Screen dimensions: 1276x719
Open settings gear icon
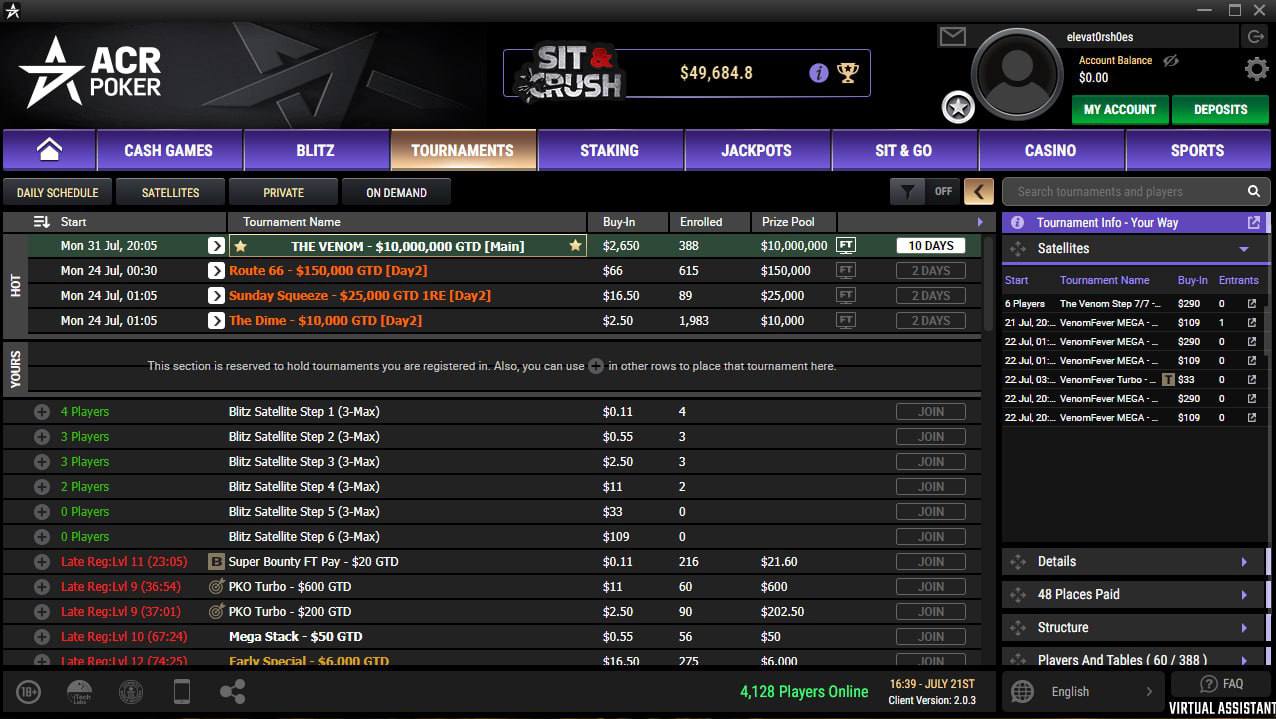pyautogui.click(x=1256, y=69)
